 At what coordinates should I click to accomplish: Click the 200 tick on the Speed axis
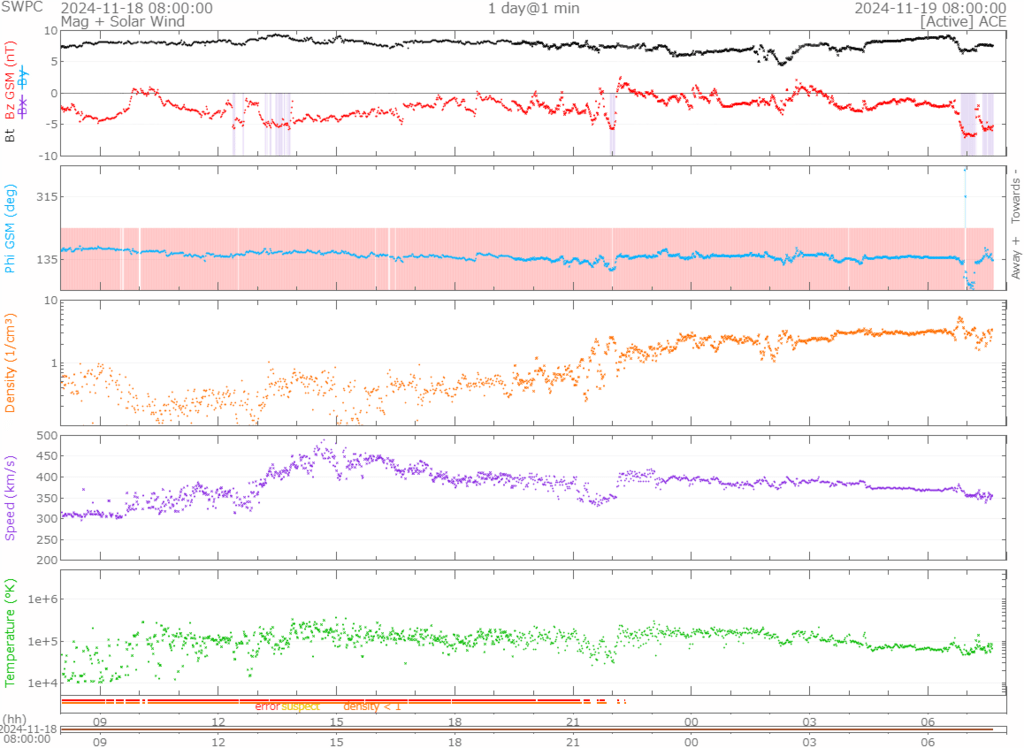coord(48,560)
